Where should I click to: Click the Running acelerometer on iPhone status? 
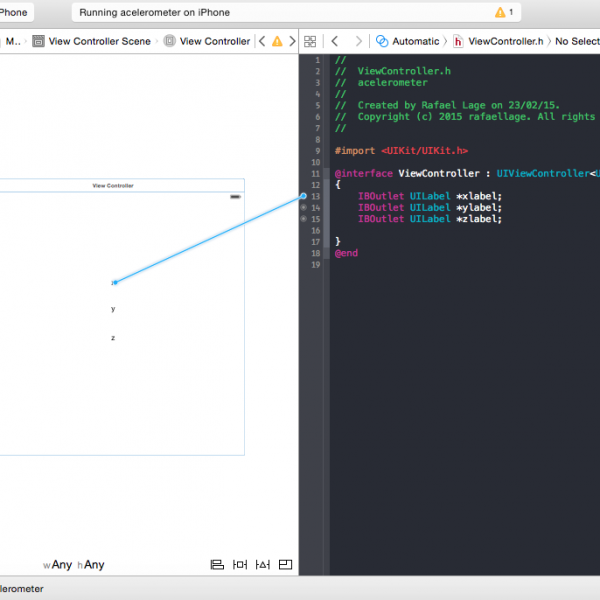[155, 13]
